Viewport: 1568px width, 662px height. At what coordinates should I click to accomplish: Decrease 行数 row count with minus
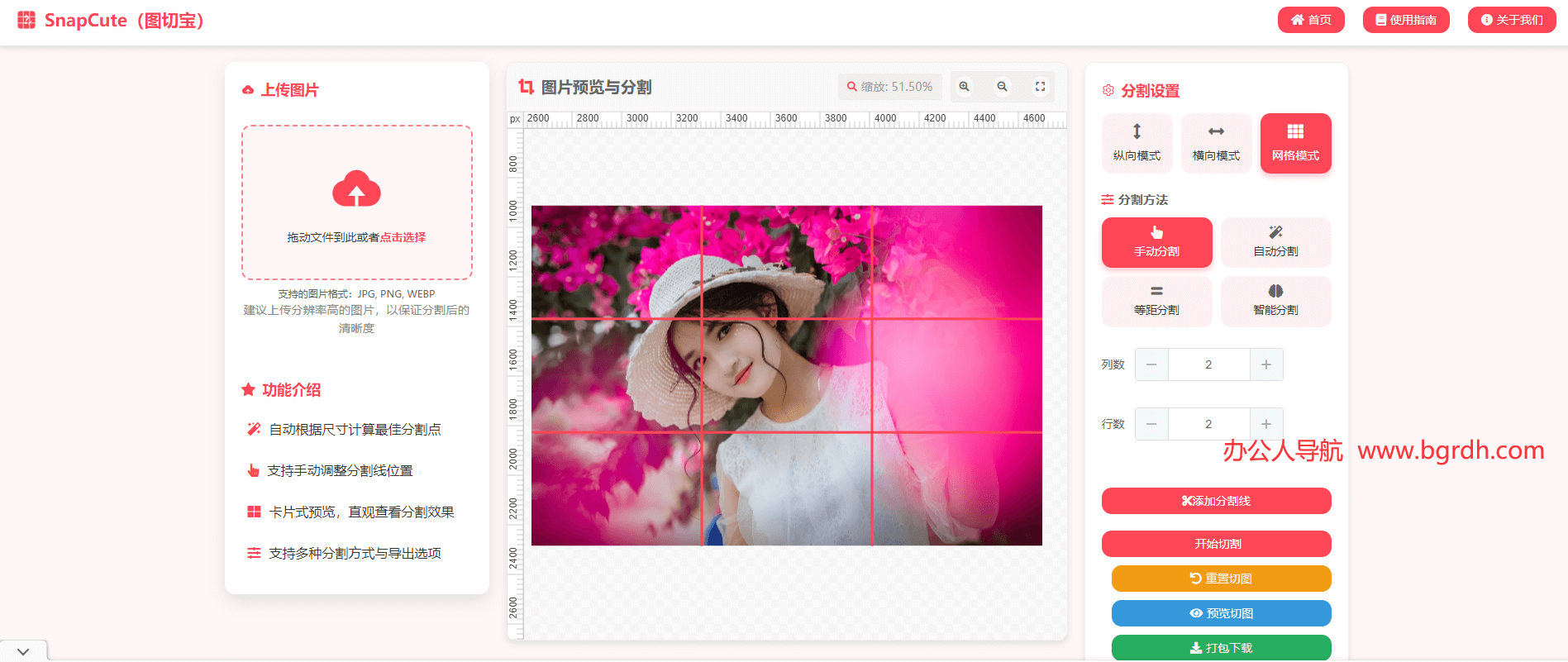click(1151, 424)
